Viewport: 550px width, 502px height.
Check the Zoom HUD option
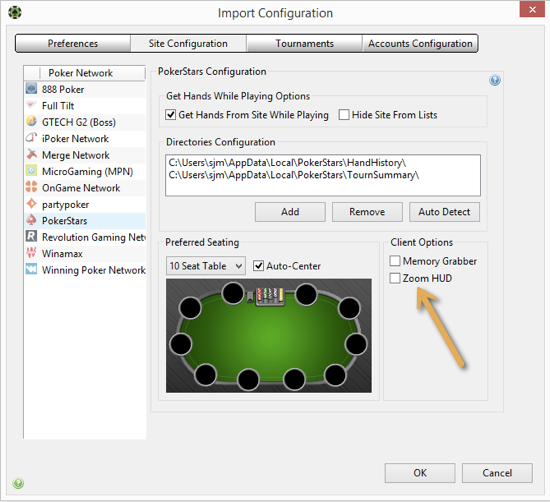click(395, 278)
